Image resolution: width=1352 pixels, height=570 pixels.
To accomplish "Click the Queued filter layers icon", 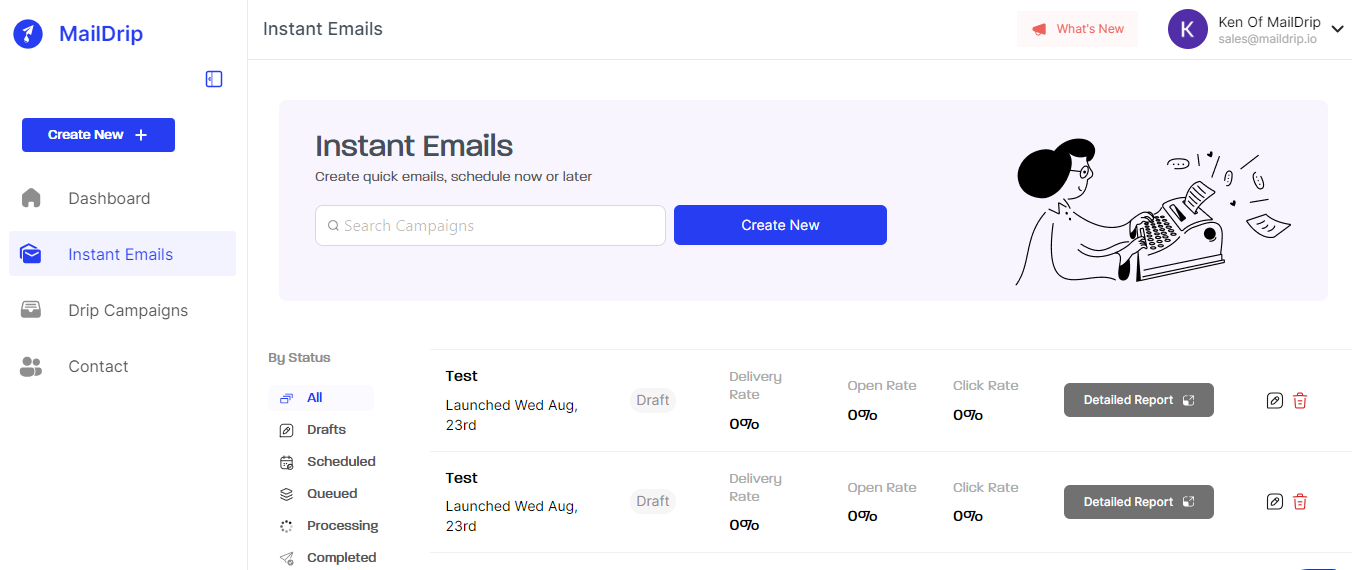I will pos(287,494).
